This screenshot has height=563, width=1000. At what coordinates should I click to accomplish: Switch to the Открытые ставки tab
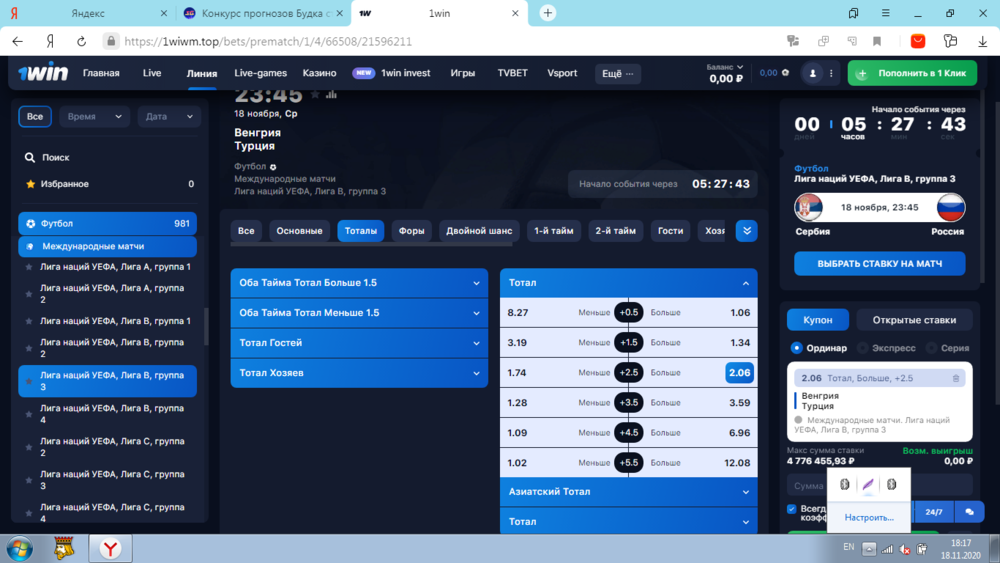[x=914, y=320]
